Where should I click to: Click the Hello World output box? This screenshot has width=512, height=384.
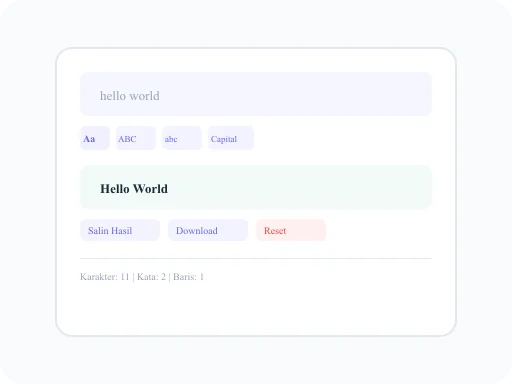(x=256, y=187)
